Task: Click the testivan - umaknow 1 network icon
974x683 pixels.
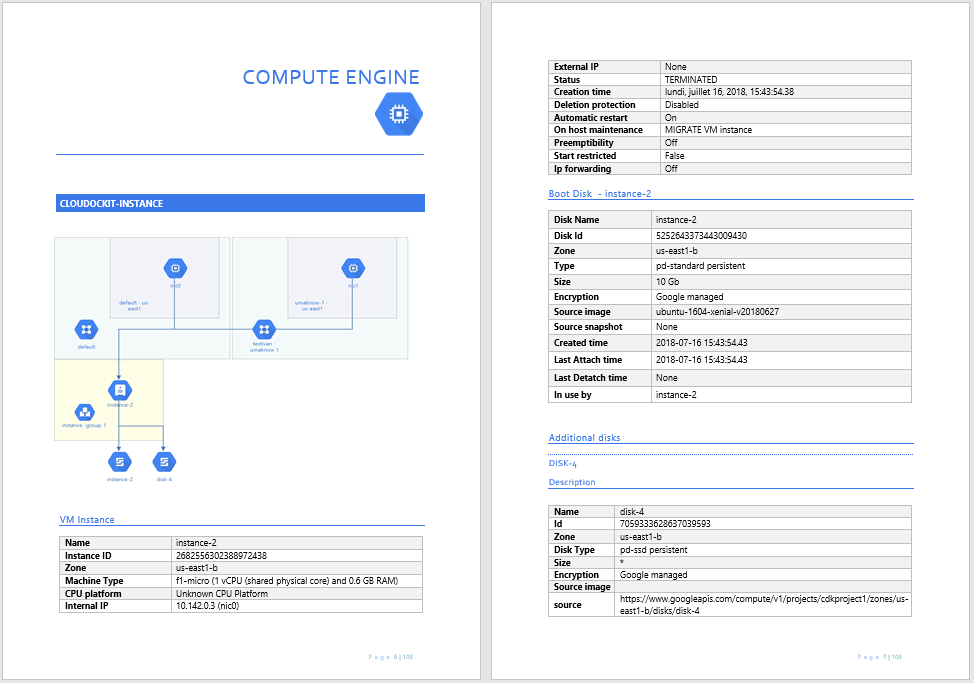Action: pyautogui.click(x=264, y=330)
